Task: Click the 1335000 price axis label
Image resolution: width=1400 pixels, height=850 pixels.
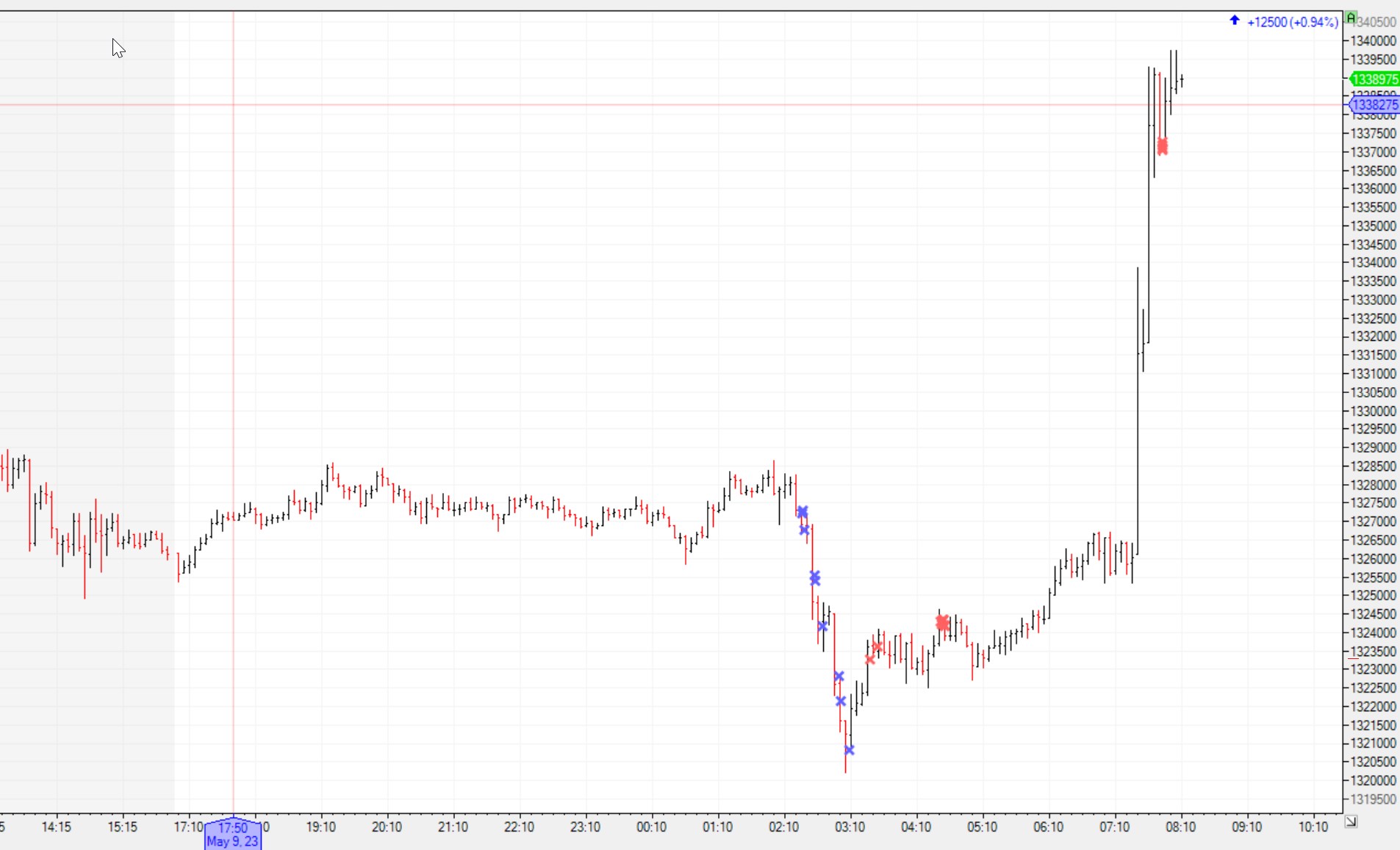Action: click(x=1374, y=226)
